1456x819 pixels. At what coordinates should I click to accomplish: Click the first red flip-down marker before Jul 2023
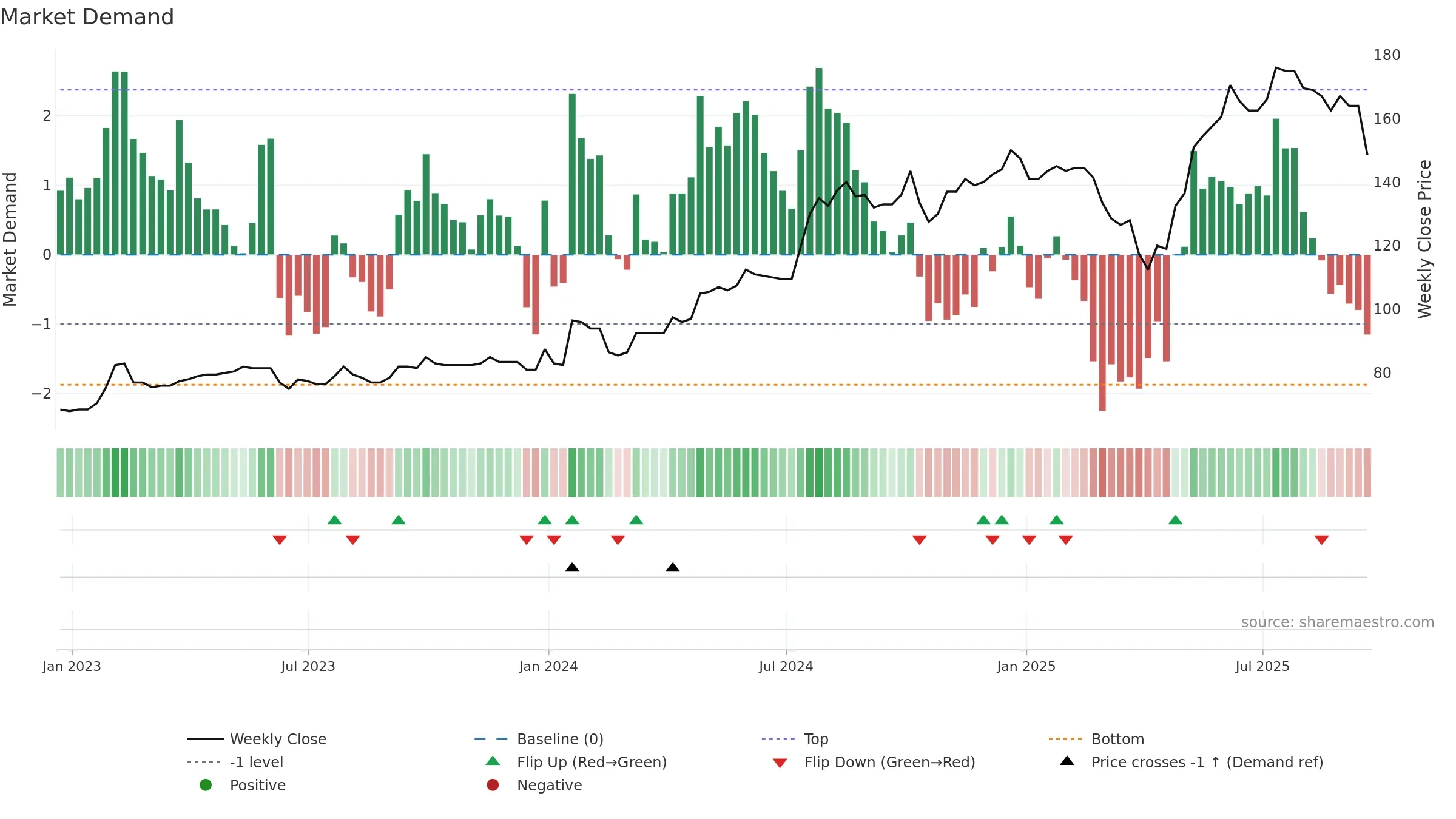[280, 540]
